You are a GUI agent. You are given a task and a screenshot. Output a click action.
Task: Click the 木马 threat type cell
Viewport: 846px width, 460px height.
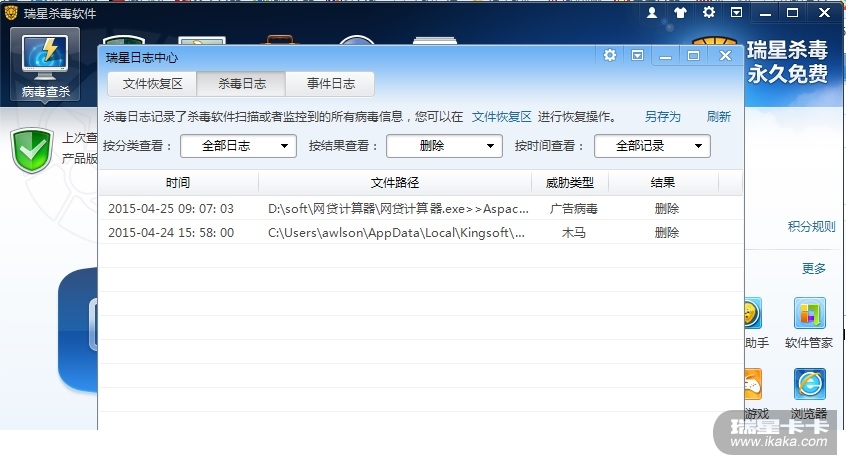(574, 232)
